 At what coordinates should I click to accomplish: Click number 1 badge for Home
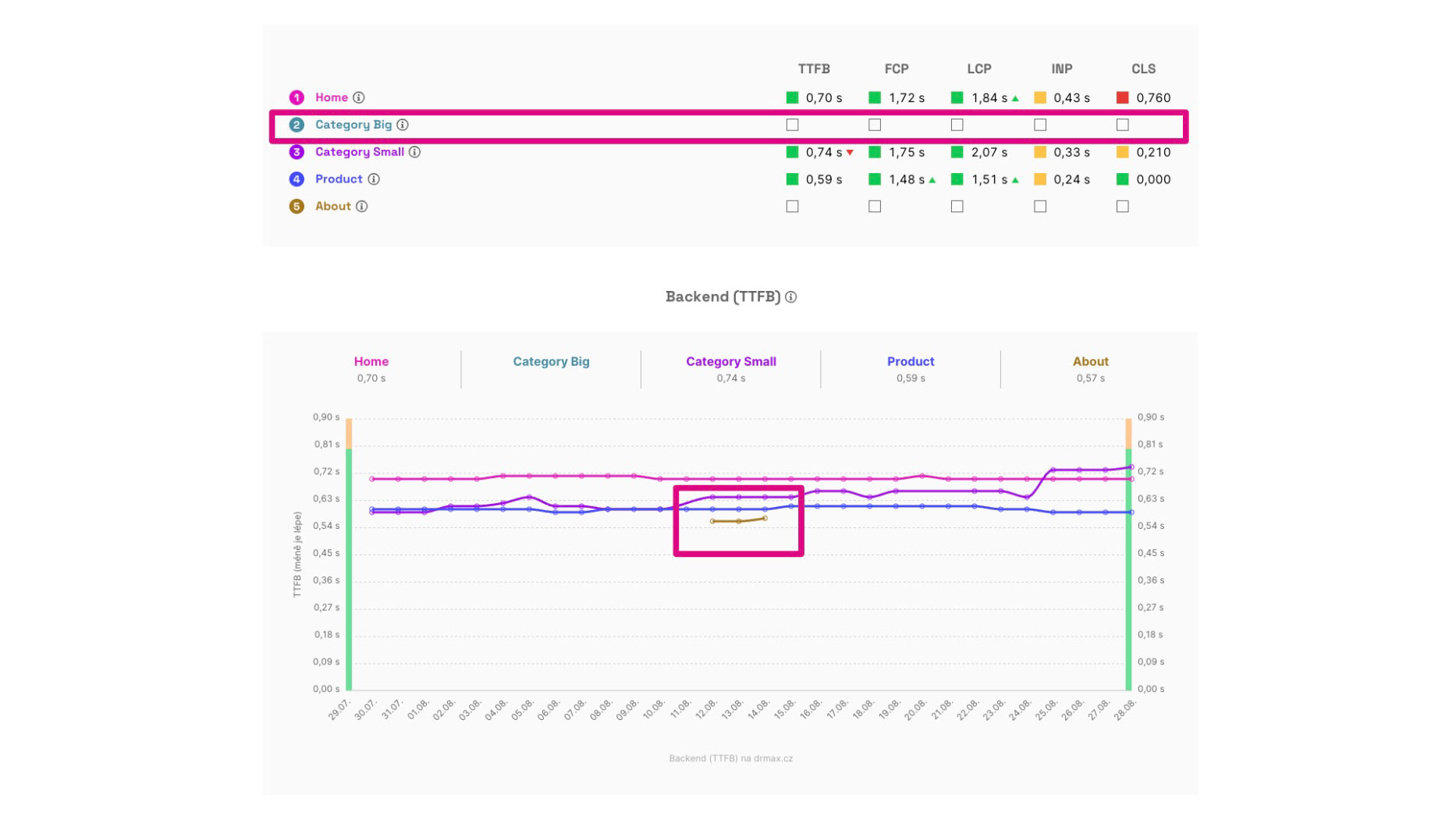click(297, 97)
